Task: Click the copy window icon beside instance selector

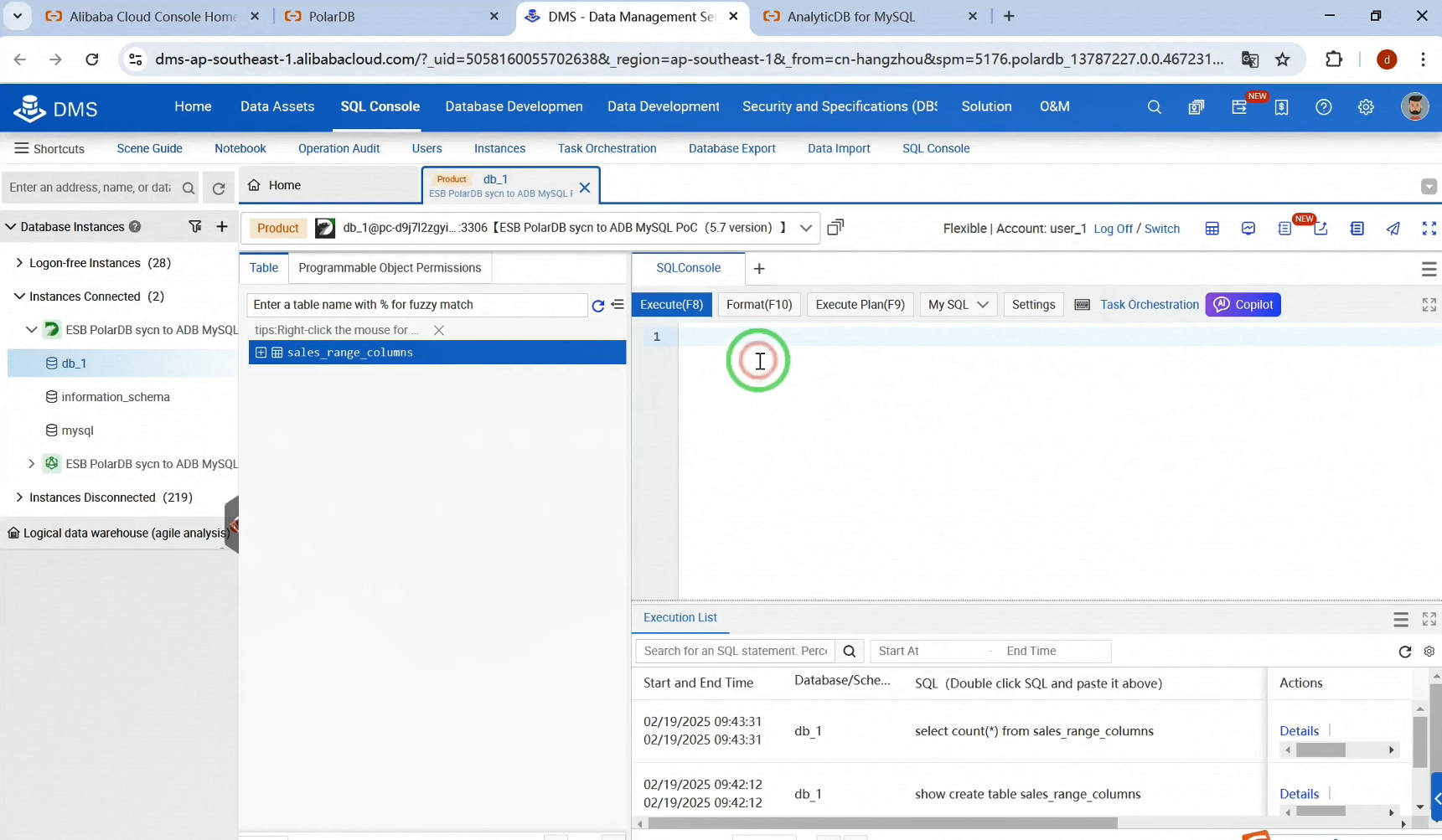Action: point(835,227)
